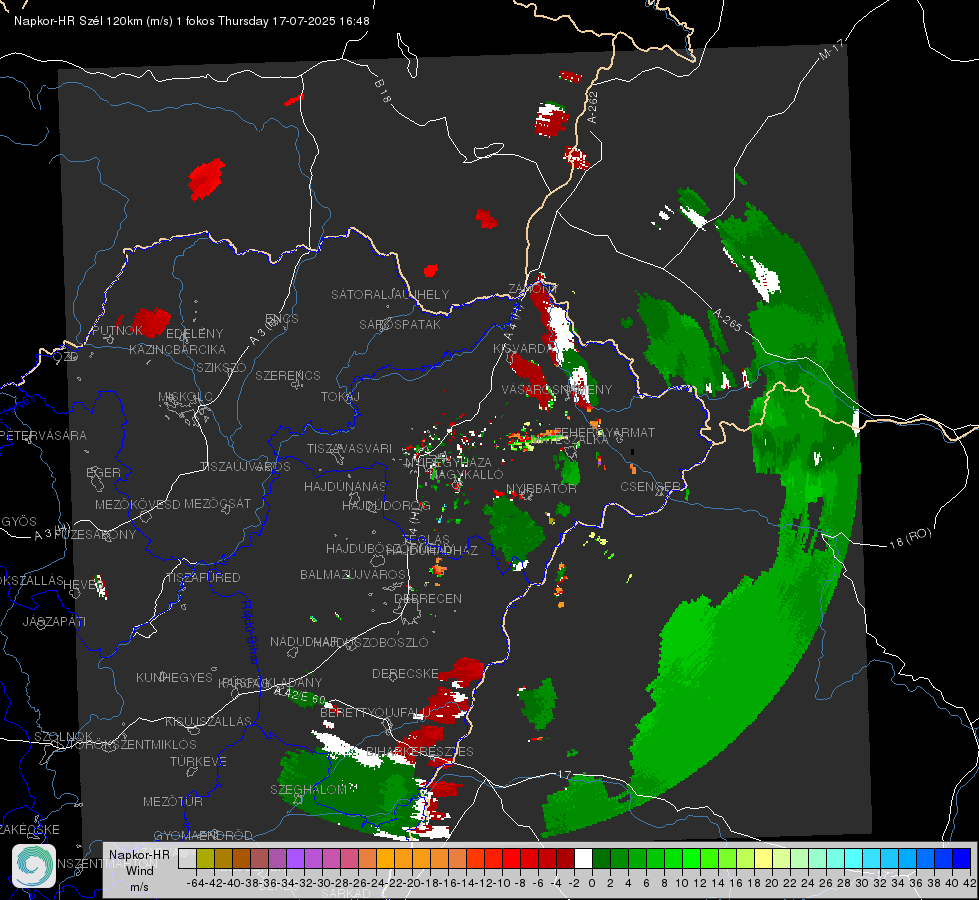The height and width of the screenshot is (900, 979).
Task: Click the M-17 road label
Action: click(x=831, y=50)
